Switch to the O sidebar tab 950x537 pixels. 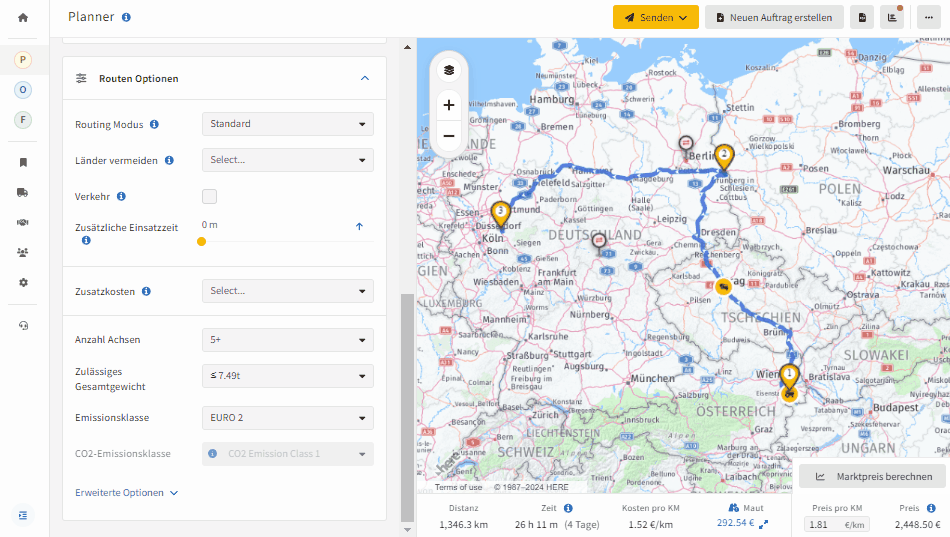(x=23, y=90)
